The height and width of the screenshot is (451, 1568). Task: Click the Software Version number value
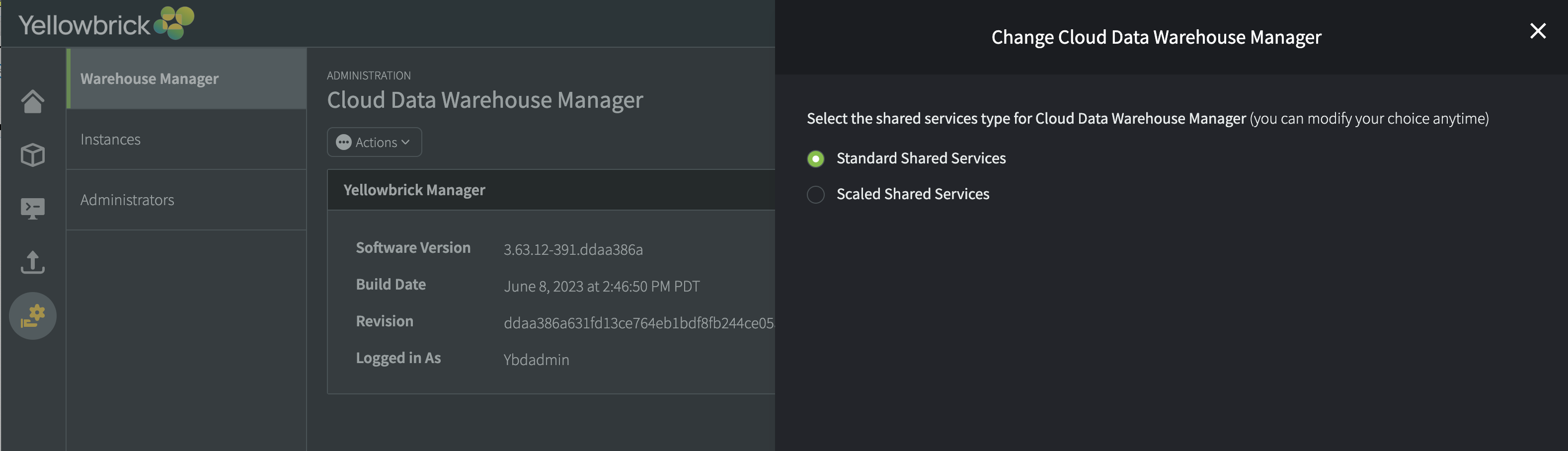coord(573,249)
